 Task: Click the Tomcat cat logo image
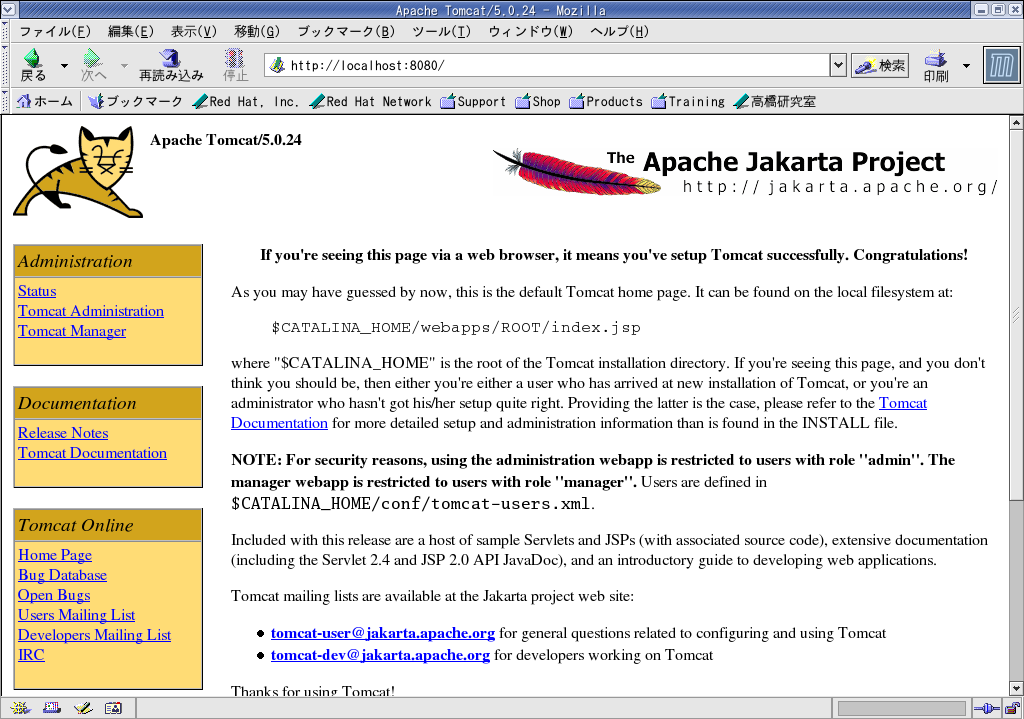(x=78, y=172)
